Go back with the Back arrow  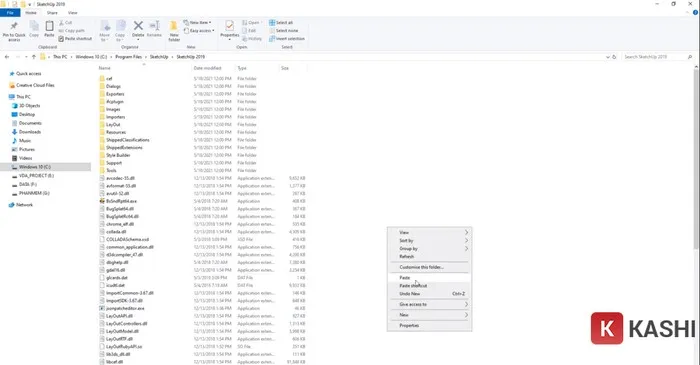pos(7,57)
